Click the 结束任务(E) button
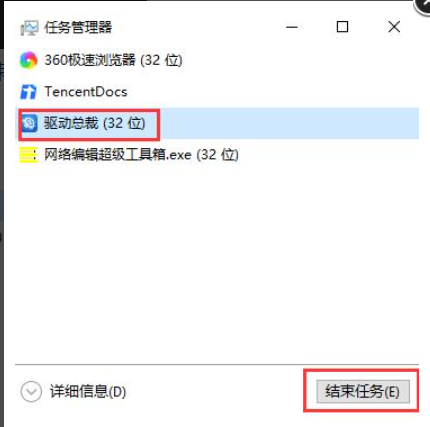This screenshot has width=430, height=427. coord(363,391)
